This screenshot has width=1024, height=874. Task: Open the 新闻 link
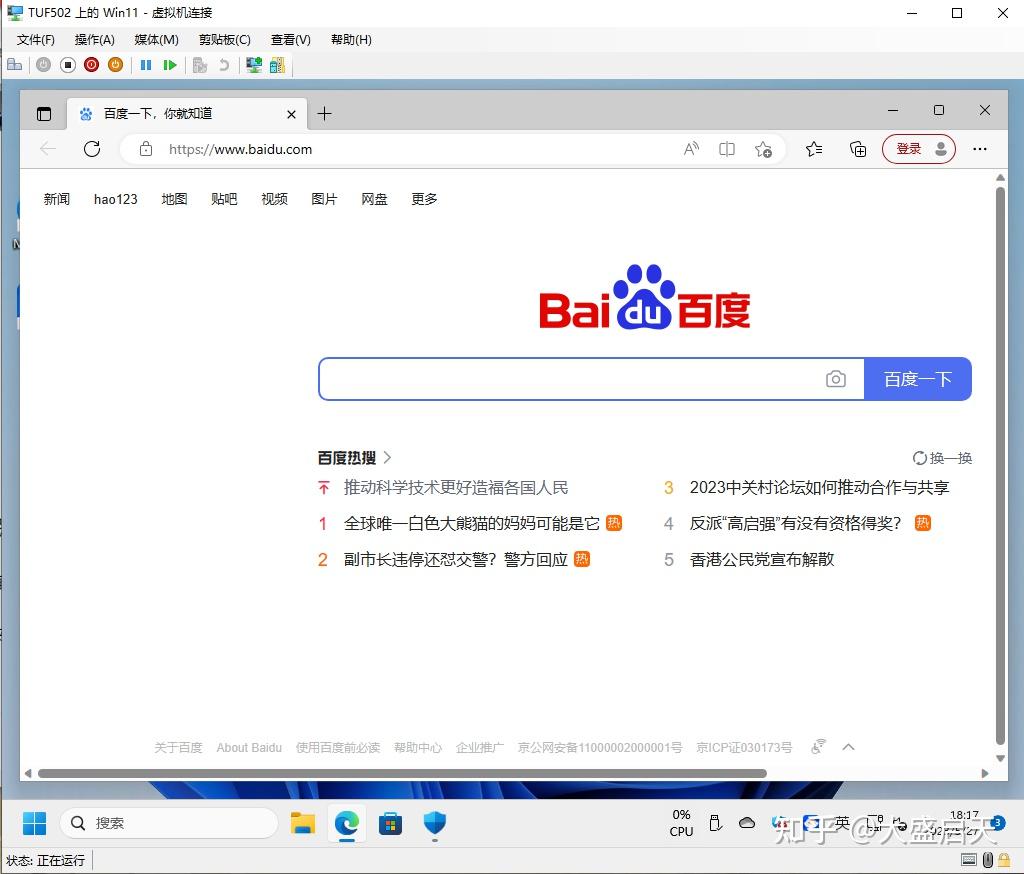(57, 199)
